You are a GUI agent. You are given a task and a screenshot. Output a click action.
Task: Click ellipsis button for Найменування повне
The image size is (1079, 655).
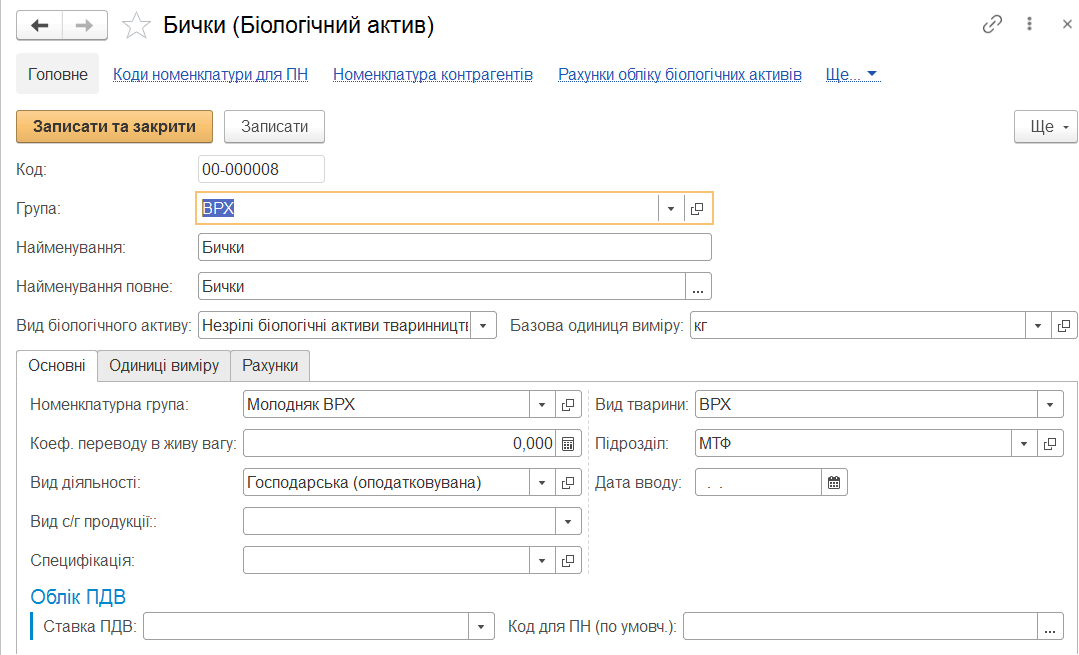(698, 287)
